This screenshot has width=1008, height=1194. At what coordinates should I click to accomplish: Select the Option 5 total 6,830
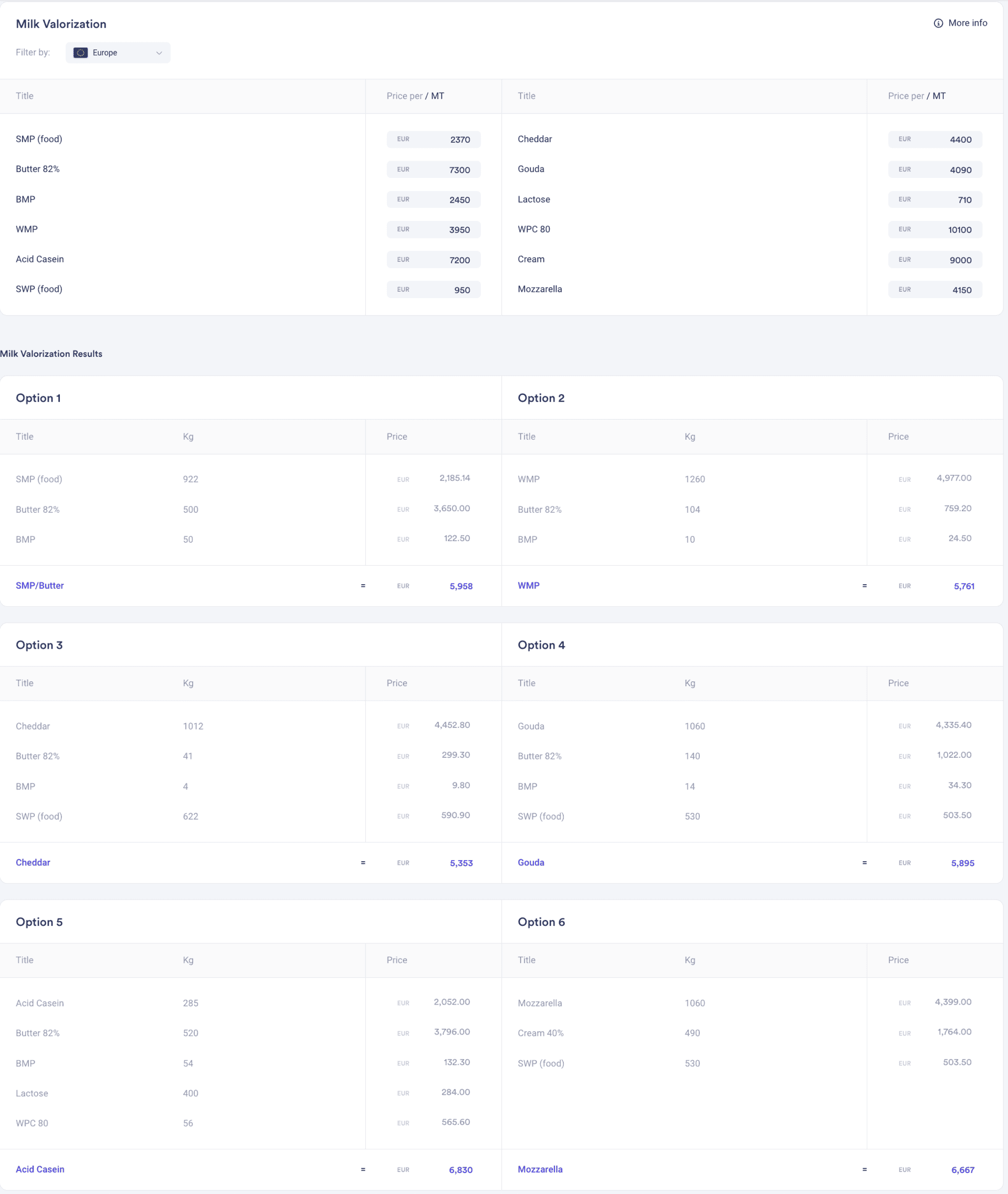[x=460, y=1170]
